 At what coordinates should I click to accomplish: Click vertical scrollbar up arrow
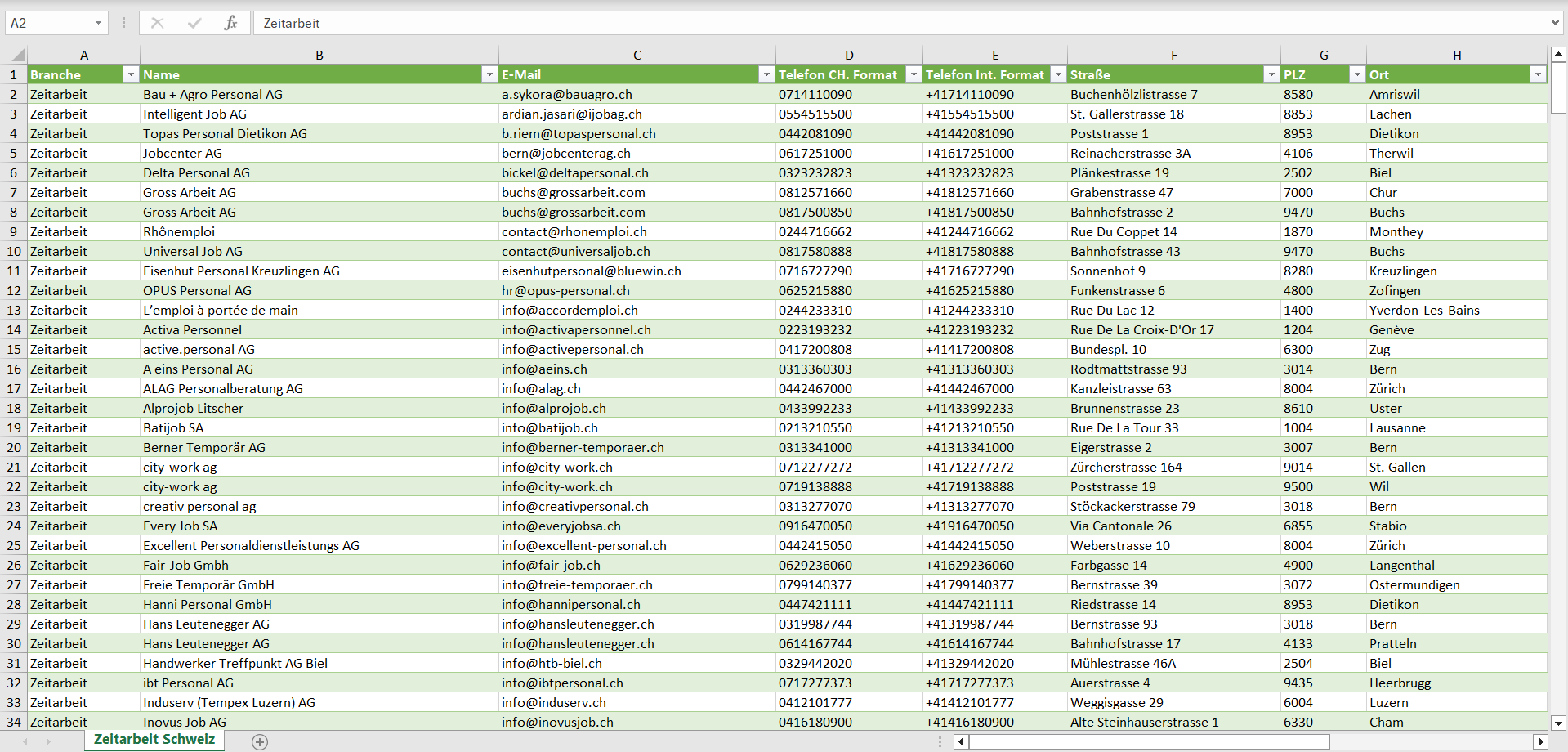click(1558, 55)
